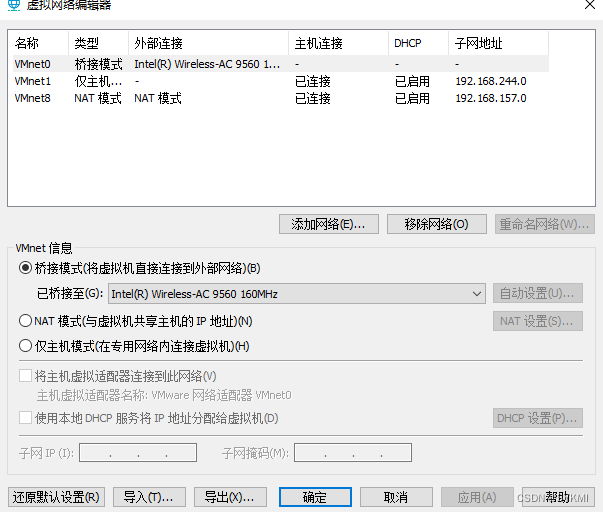Select the VMnet0 row
Viewport: 603px width, 512px height.
281,64
